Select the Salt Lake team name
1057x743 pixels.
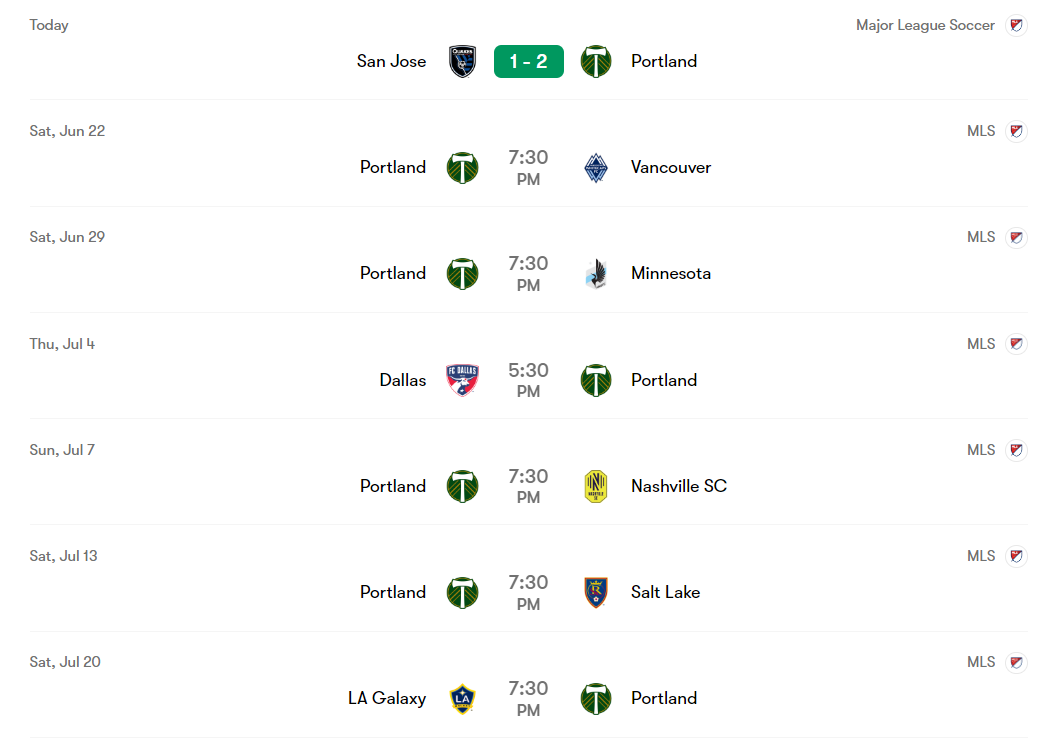coord(665,592)
